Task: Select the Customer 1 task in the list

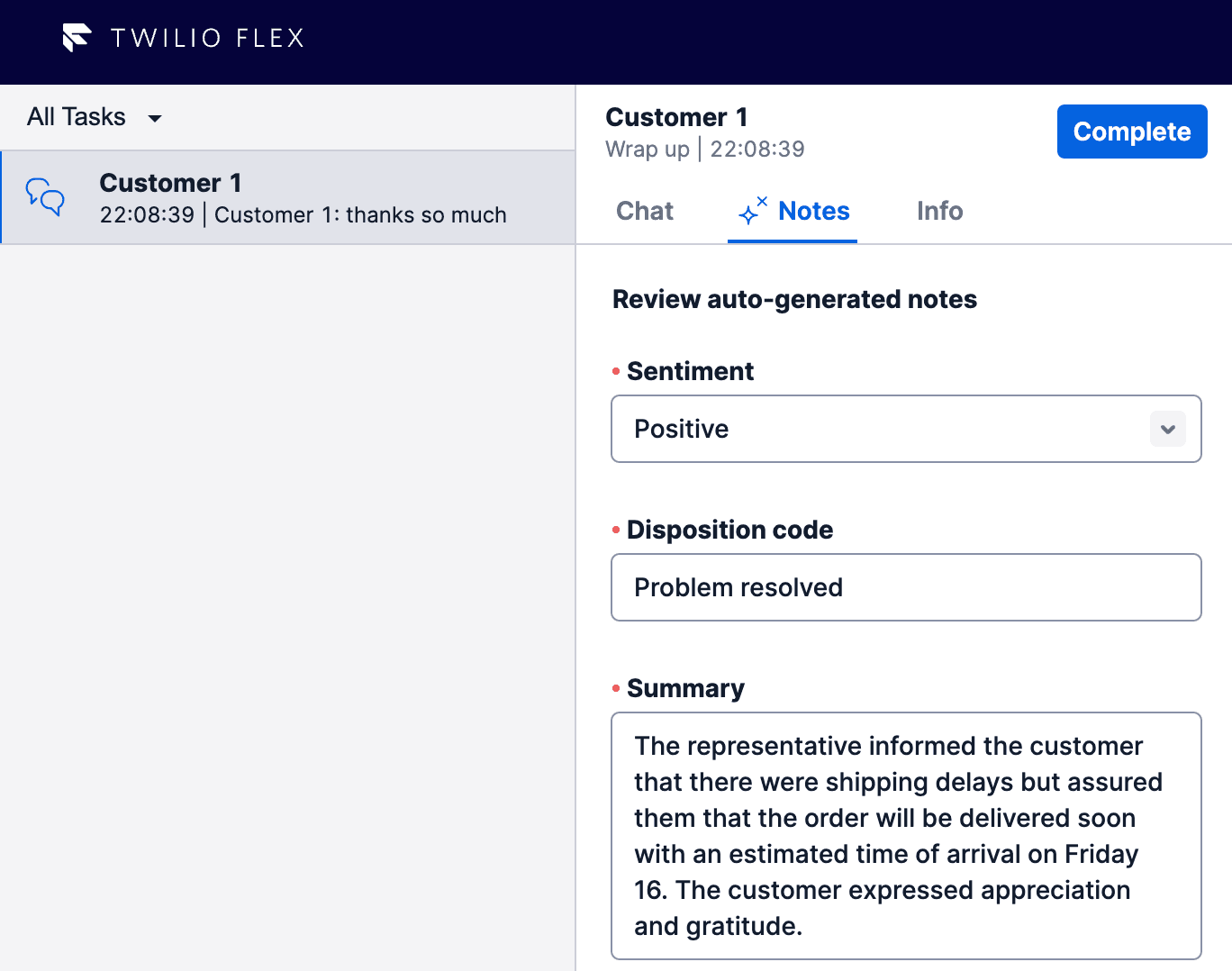Action: click(x=288, y=197)
